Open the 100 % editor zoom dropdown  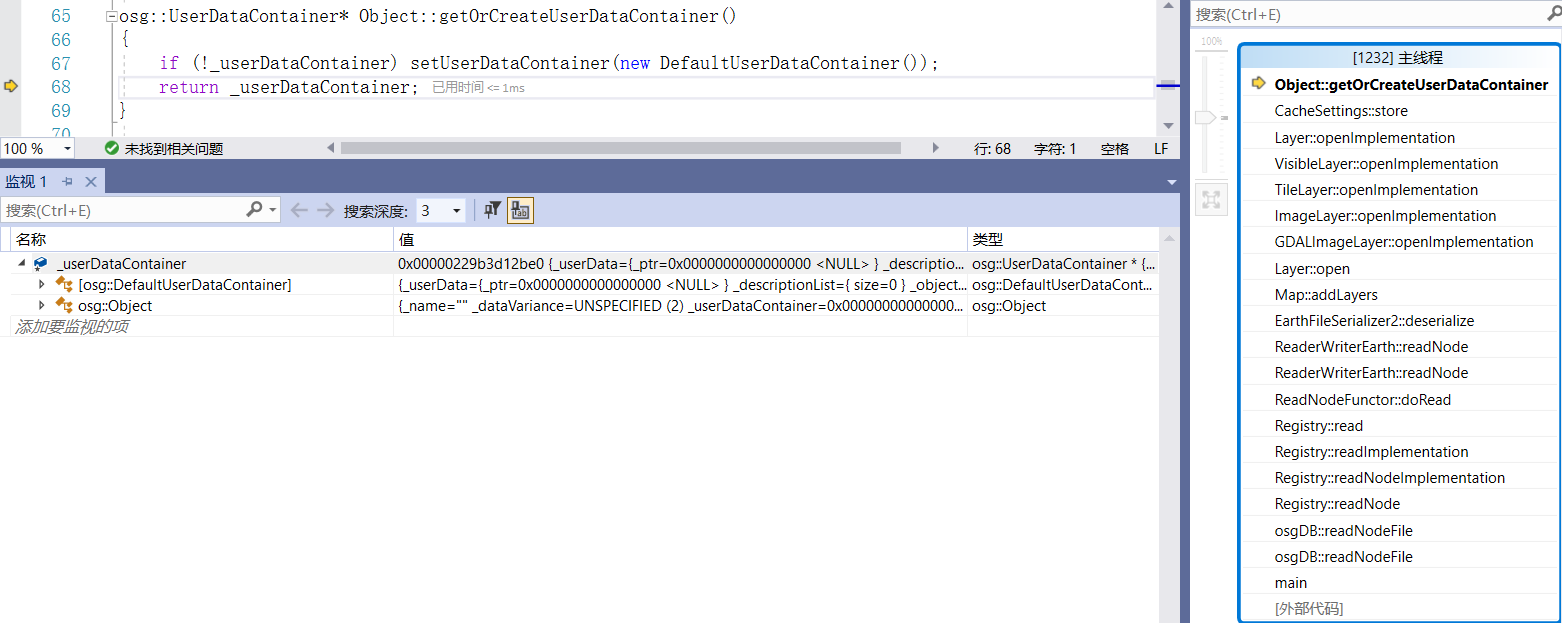click(68, 148)
